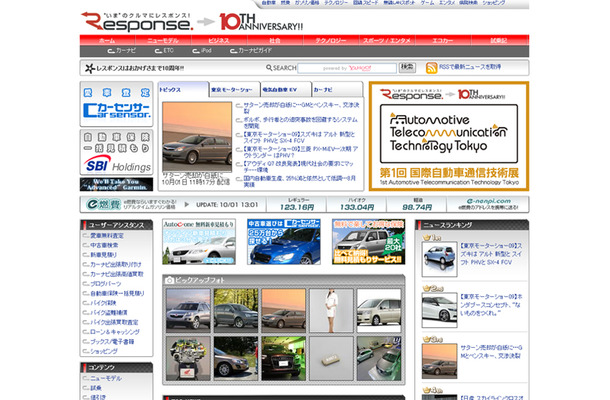Select the カーナビガイド submenu link
Image resolution: width=610 pixels, height=400 pixels.
(251, 51)
